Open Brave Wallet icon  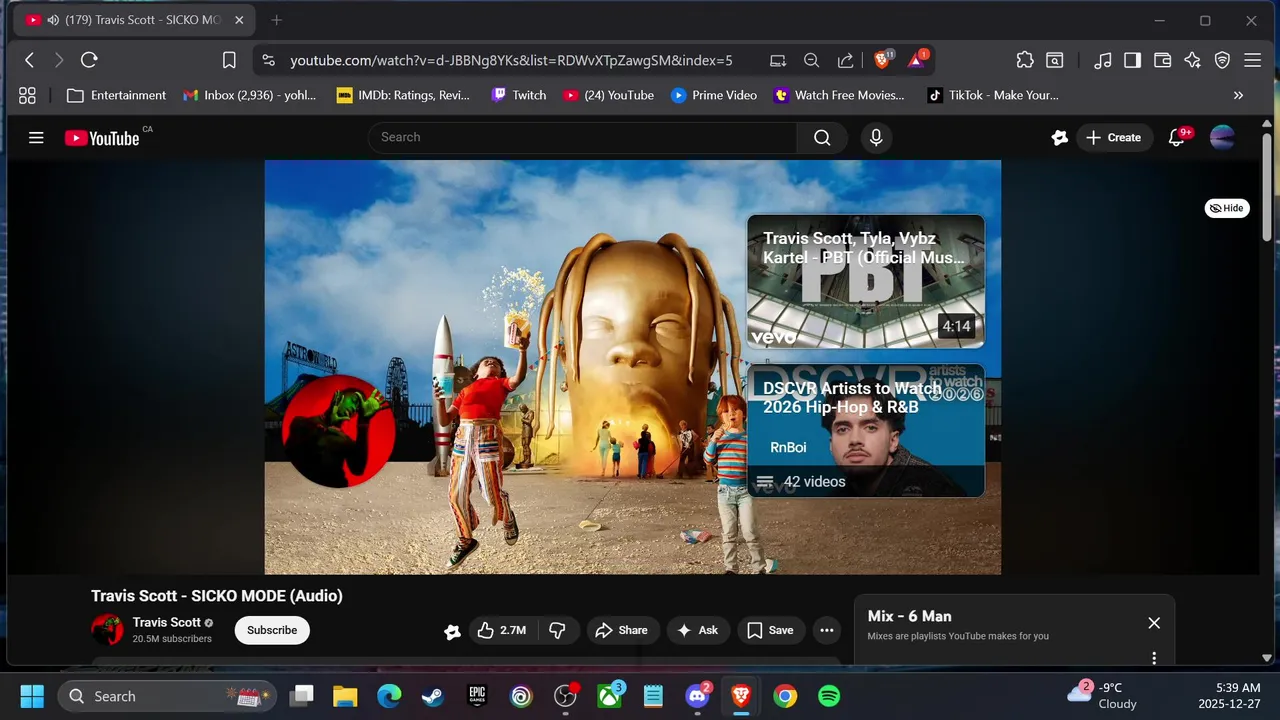[x=1162, y=60]
